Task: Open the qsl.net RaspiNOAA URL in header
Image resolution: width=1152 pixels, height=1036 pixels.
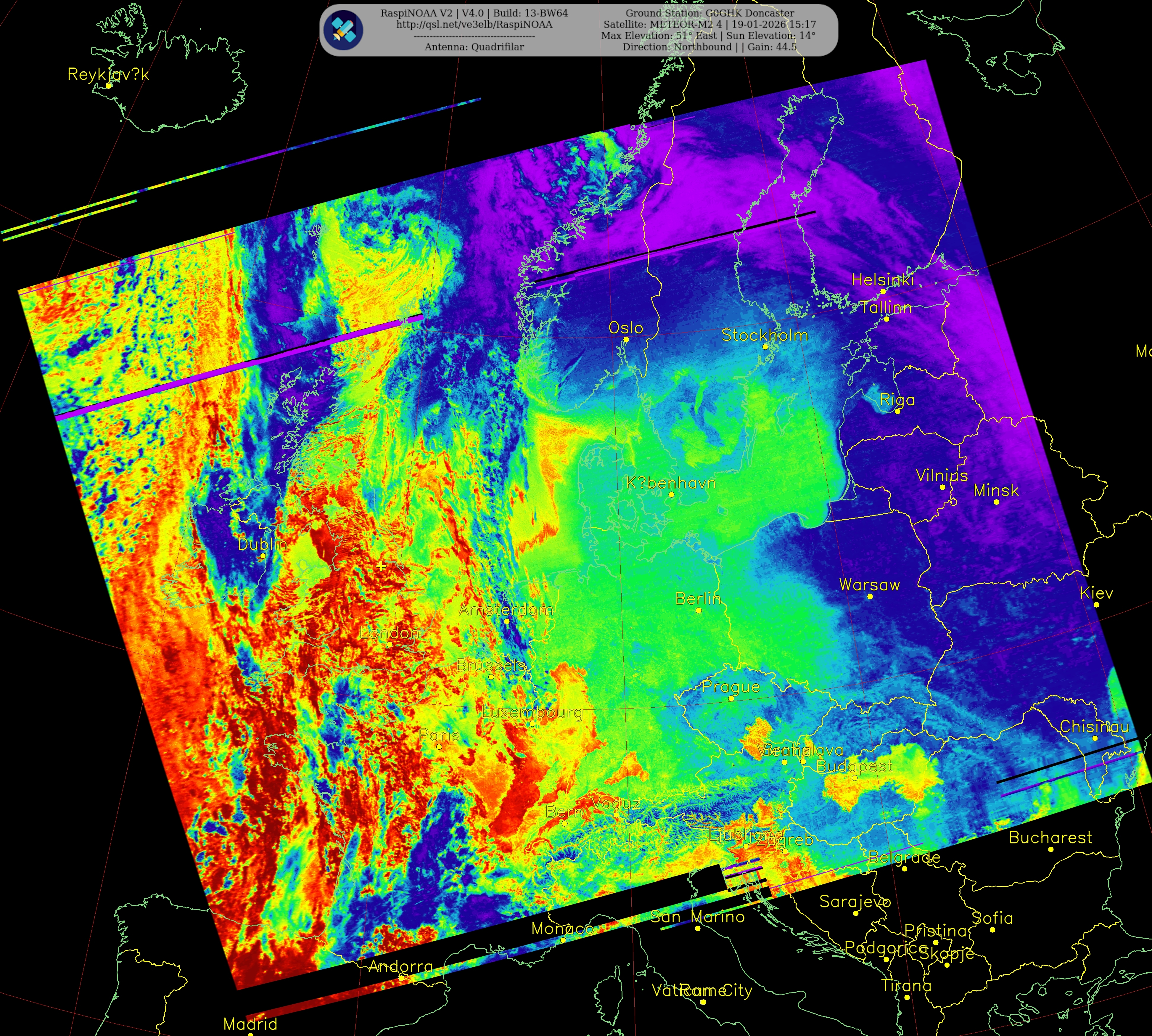Action: pos(474,25)
